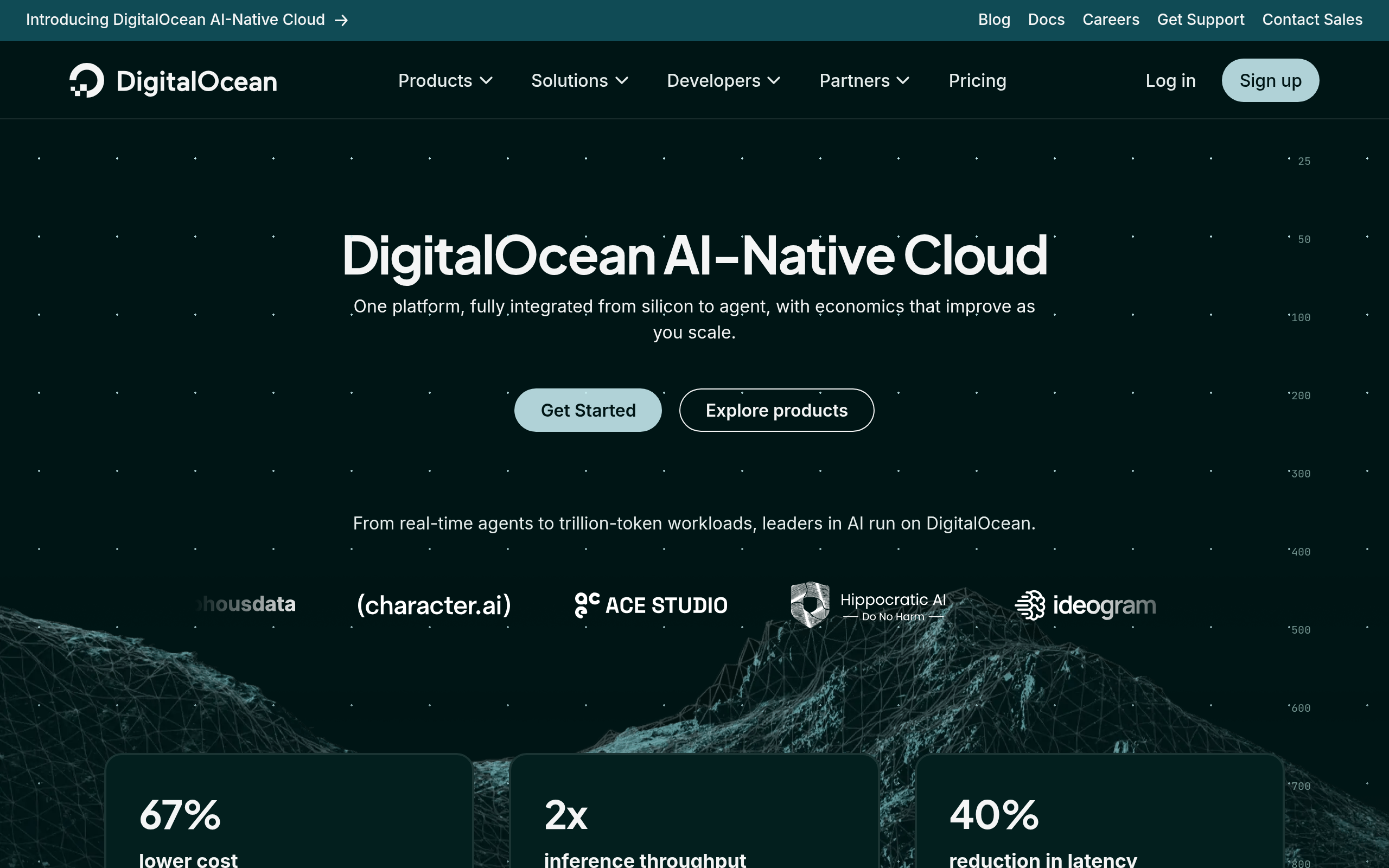Expand the Solutions dropdown menu
The image size is (1389, 868).
pos(579,80)
